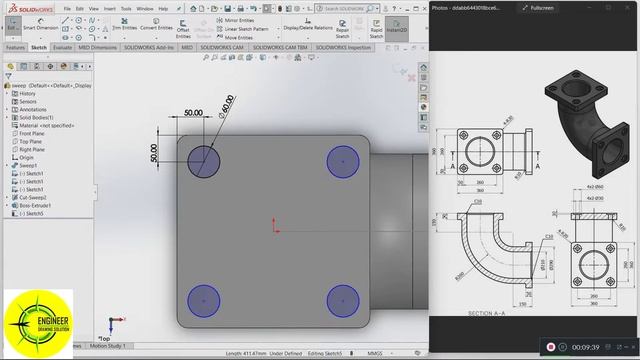
Task: Switch to the SOLIDWORKS Inspection tab
Action: click(343, 47)
